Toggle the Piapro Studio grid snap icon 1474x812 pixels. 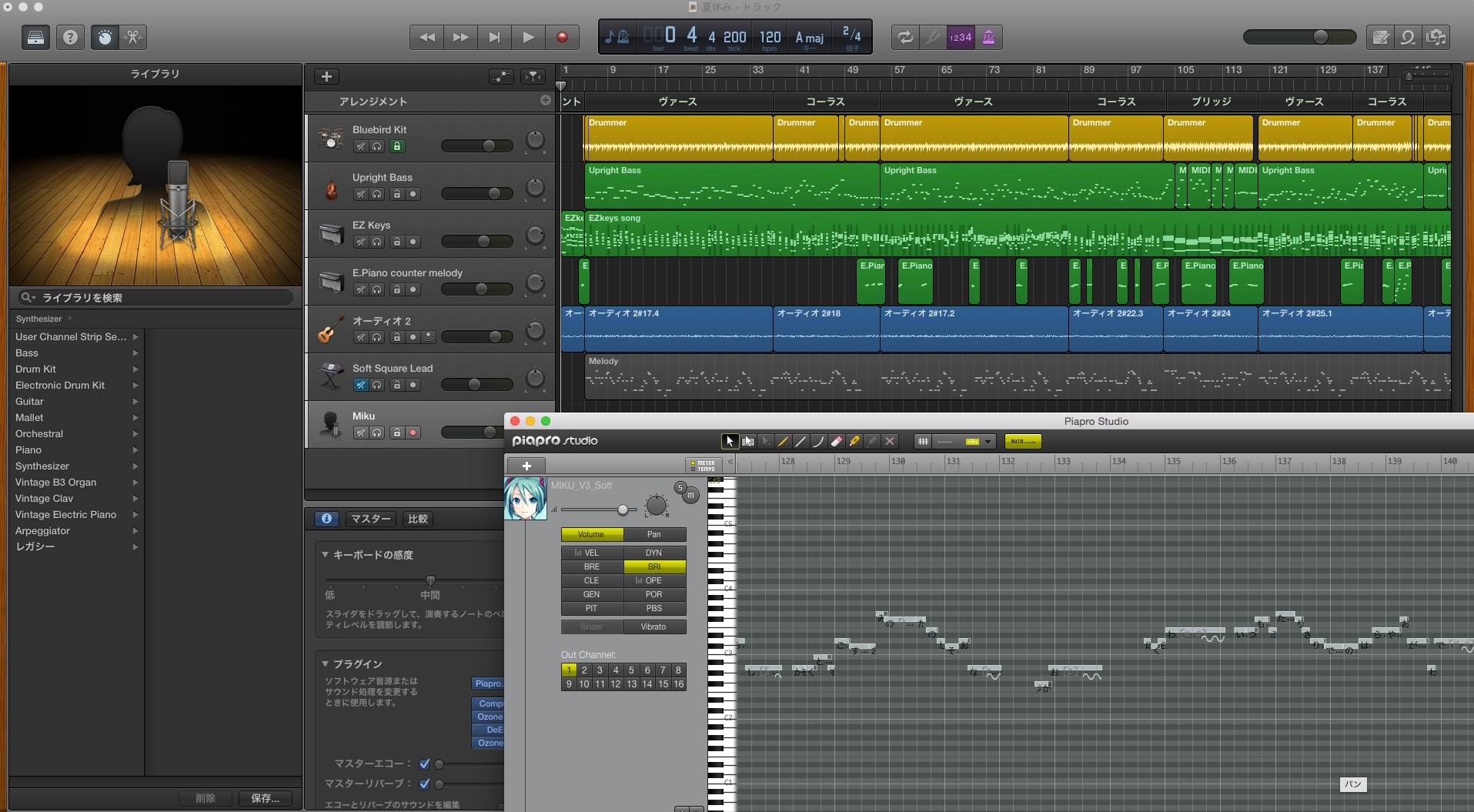922,441
